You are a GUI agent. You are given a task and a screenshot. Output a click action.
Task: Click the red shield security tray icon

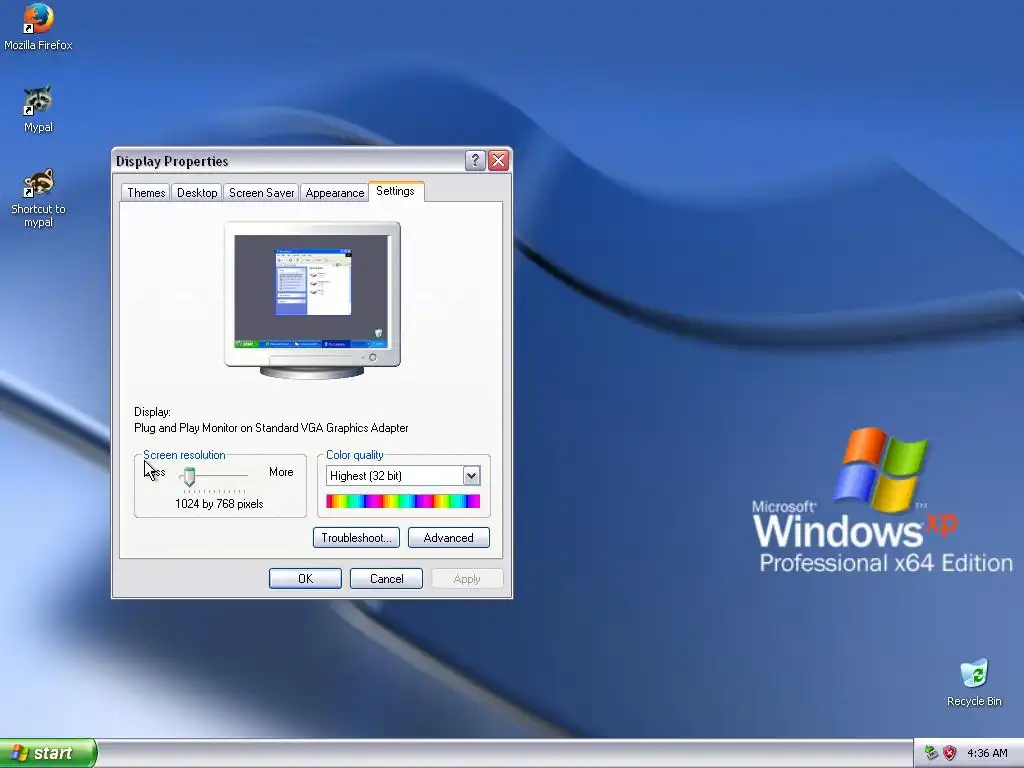coord(950,753)
